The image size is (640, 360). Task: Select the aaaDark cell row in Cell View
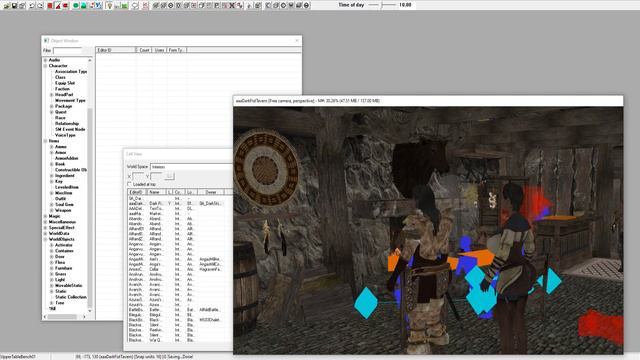click(176, 203)
